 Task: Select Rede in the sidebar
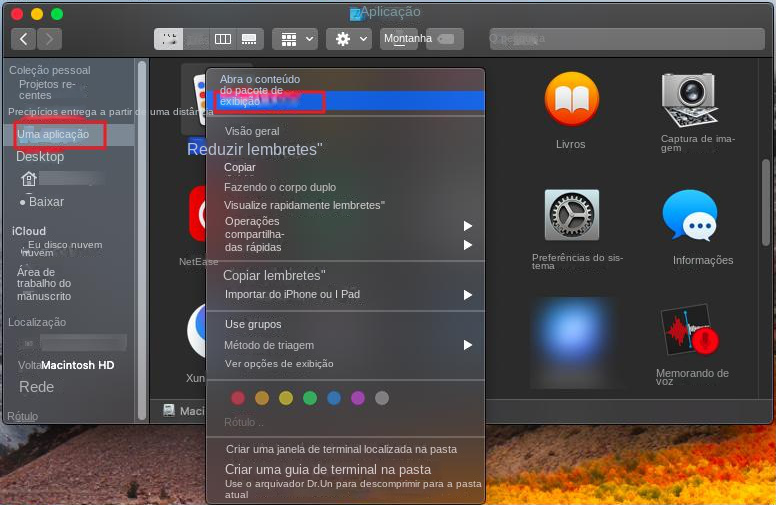click(x=36, y=387)
